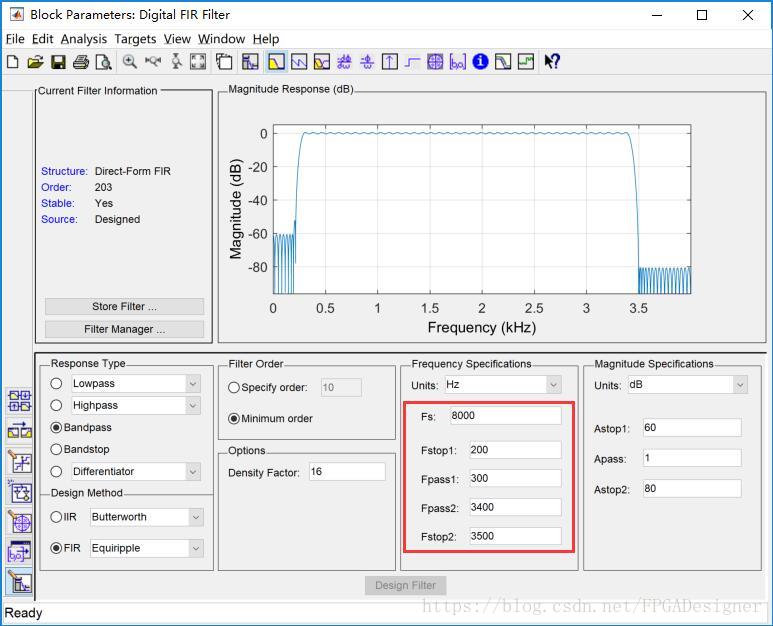
Task: Toggle the plot legend toolbar icon
Action: [x=224, y=62]
